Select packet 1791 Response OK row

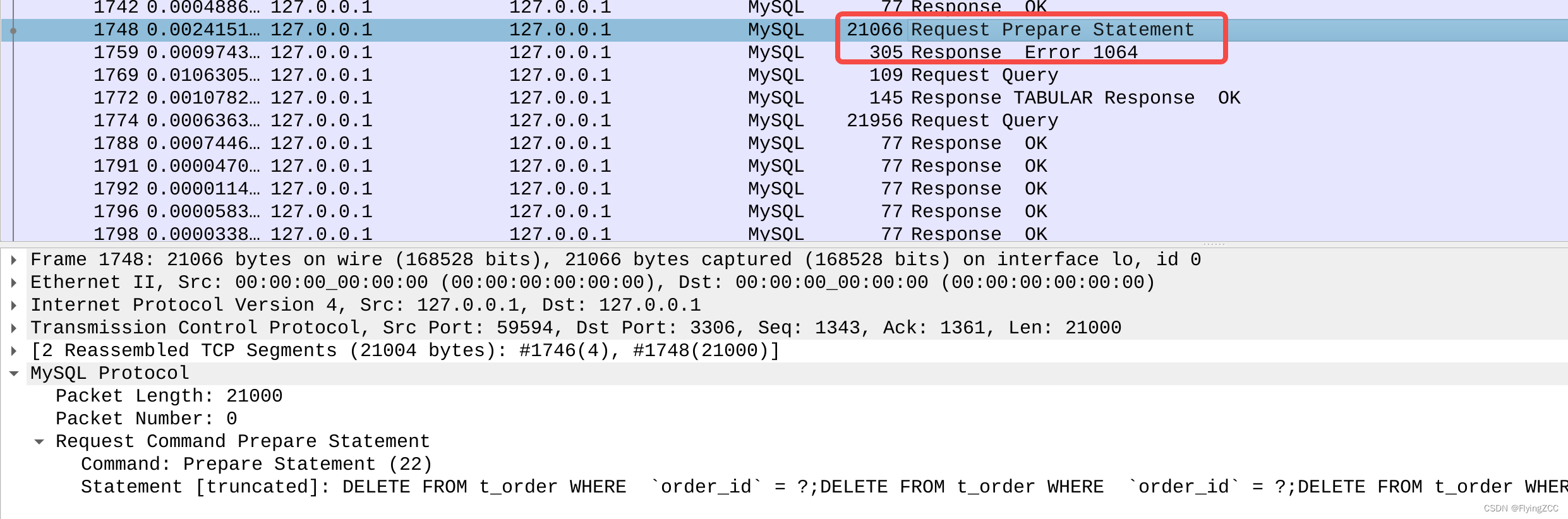(784, 166)
